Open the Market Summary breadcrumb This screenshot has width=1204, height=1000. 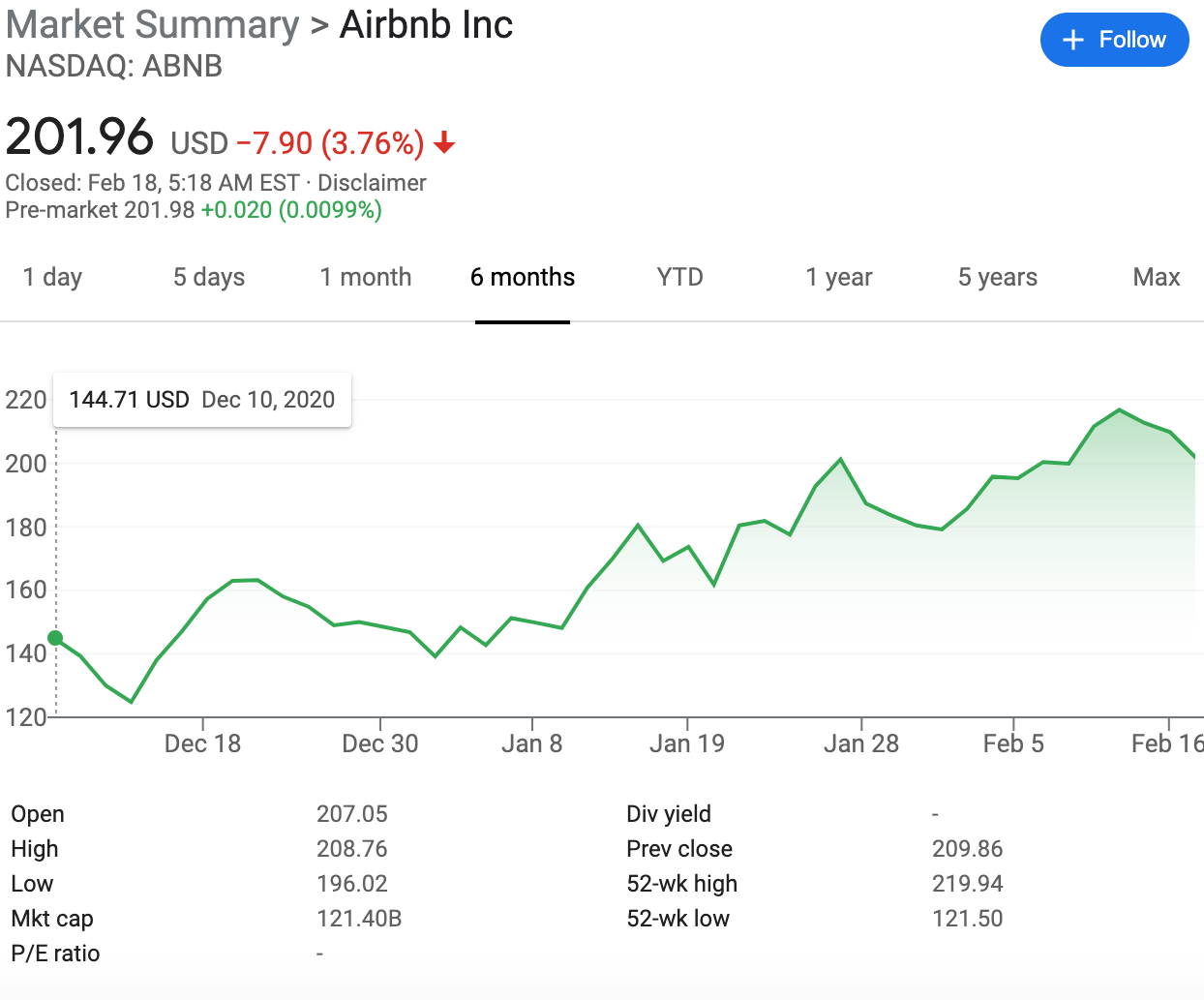click(x=152, y=25)
